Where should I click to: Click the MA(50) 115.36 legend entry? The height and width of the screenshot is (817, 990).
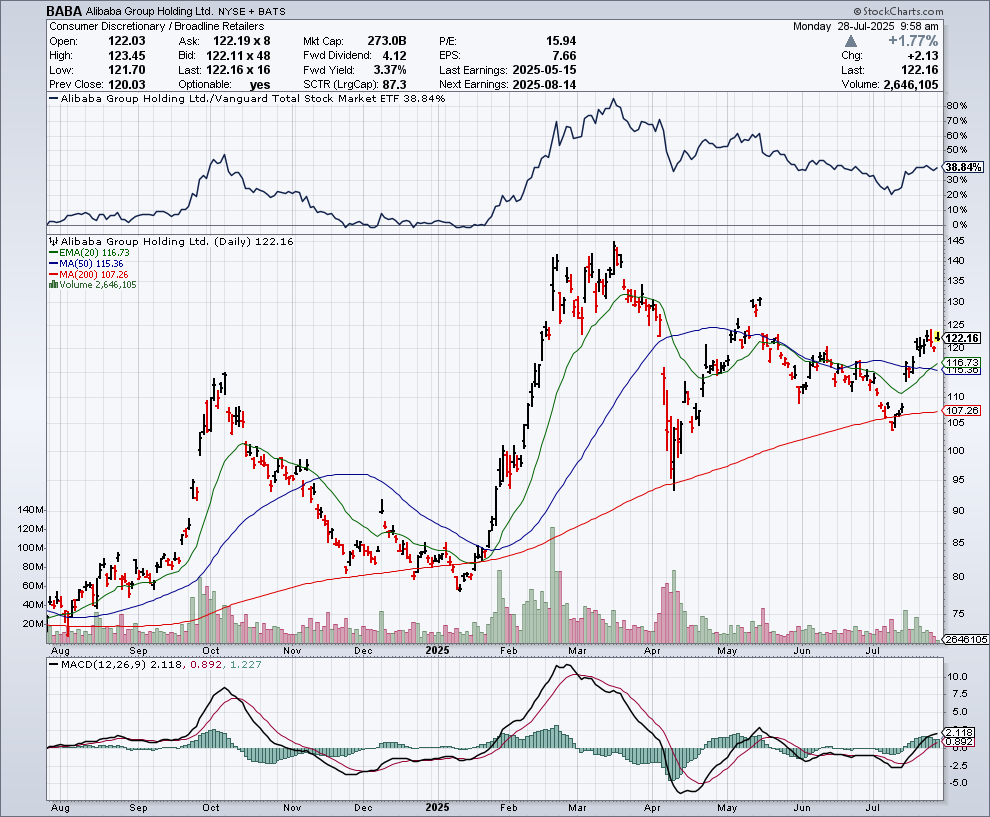tap(86, 263)
